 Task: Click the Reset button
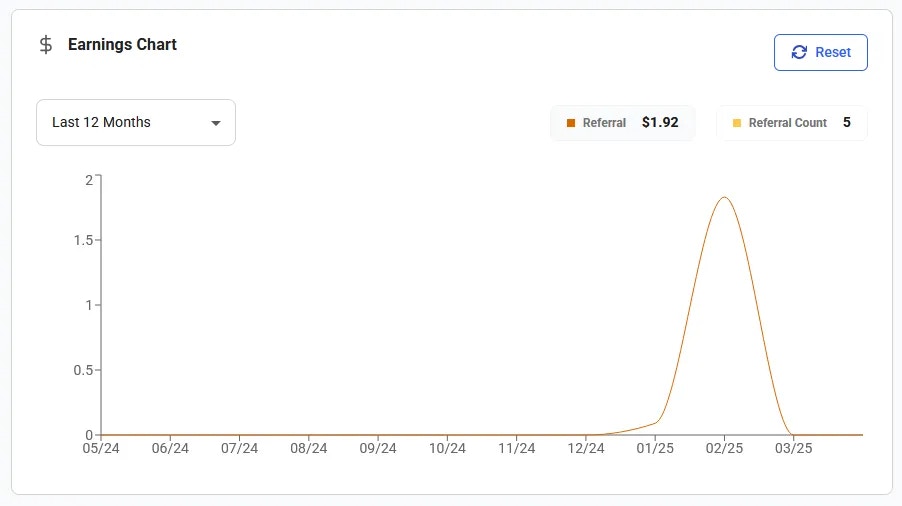click(820, 52)
